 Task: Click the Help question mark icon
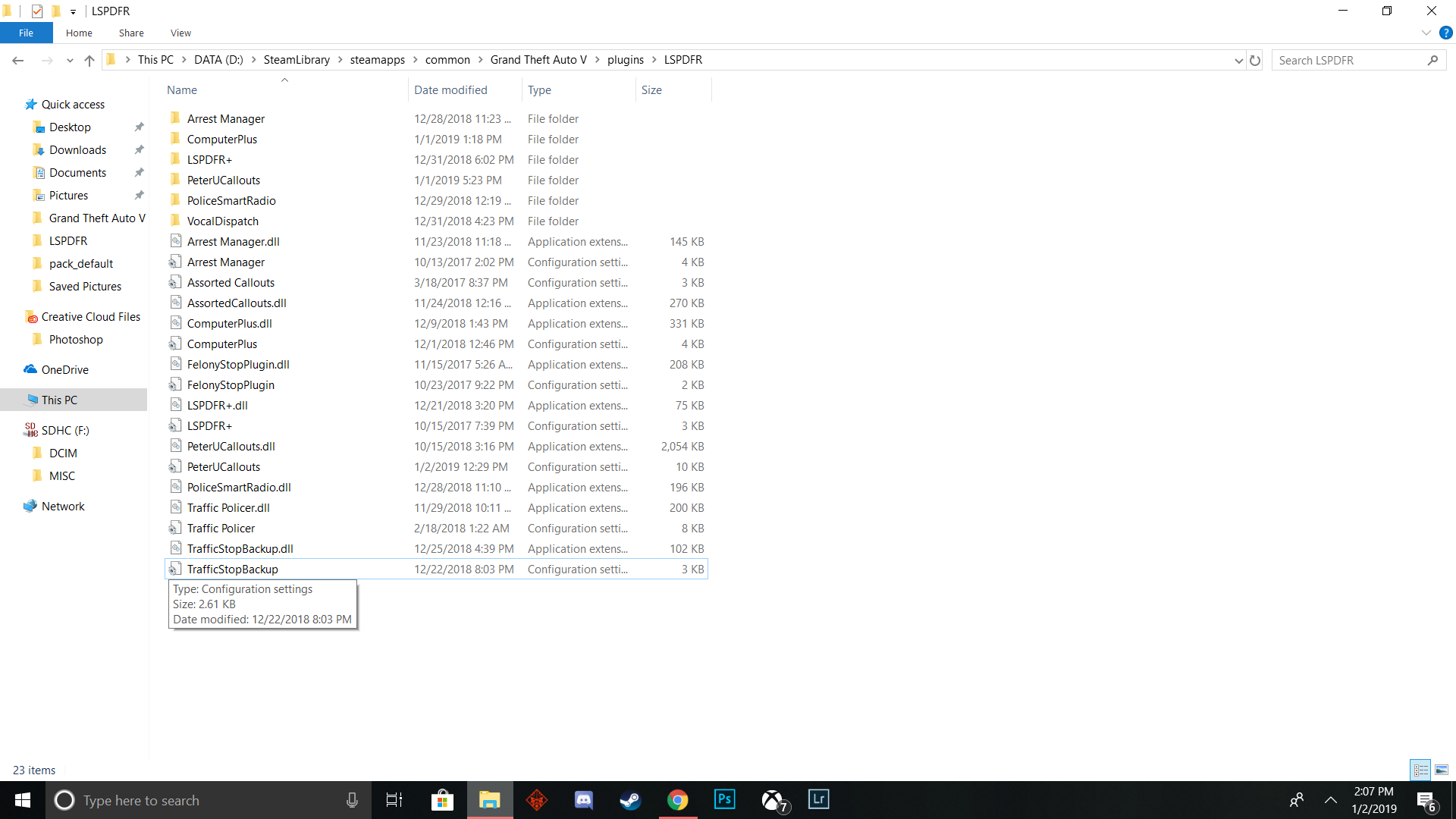click(1445, 33)
